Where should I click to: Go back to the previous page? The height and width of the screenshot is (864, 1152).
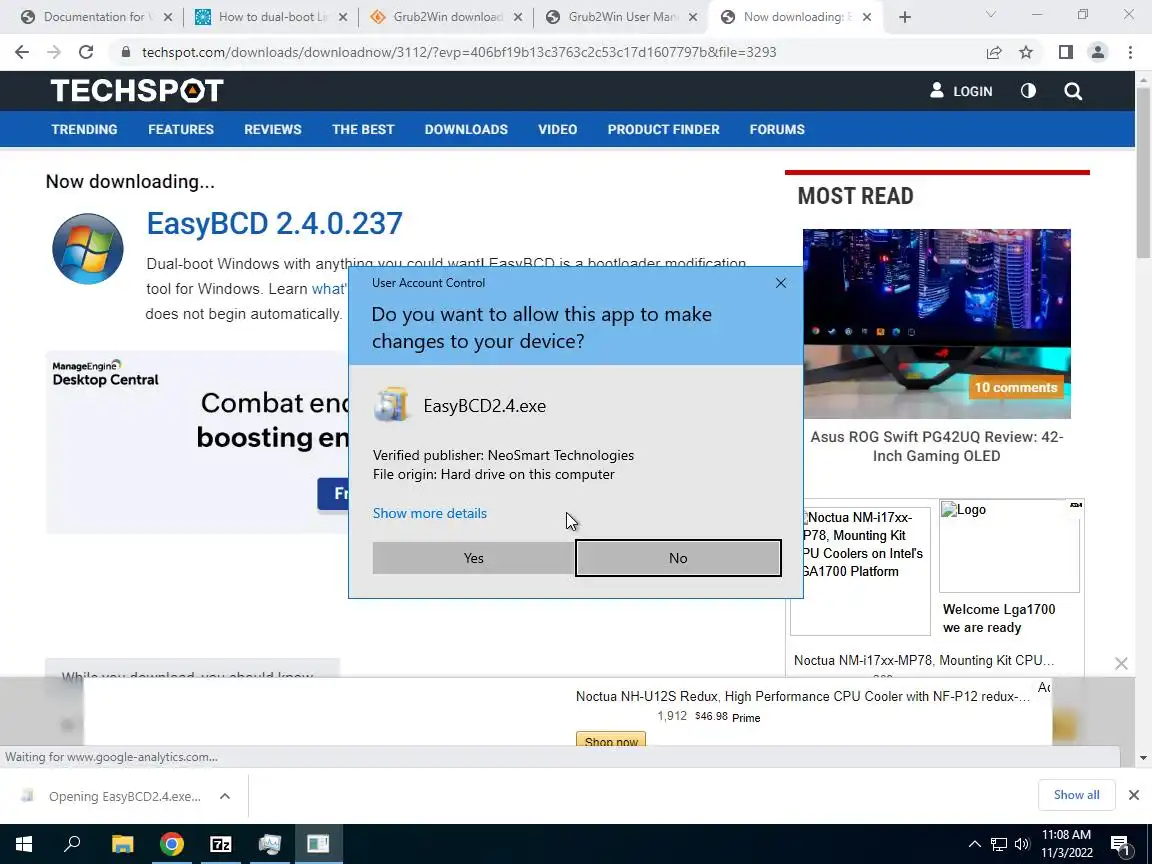[x=22, y=52]
